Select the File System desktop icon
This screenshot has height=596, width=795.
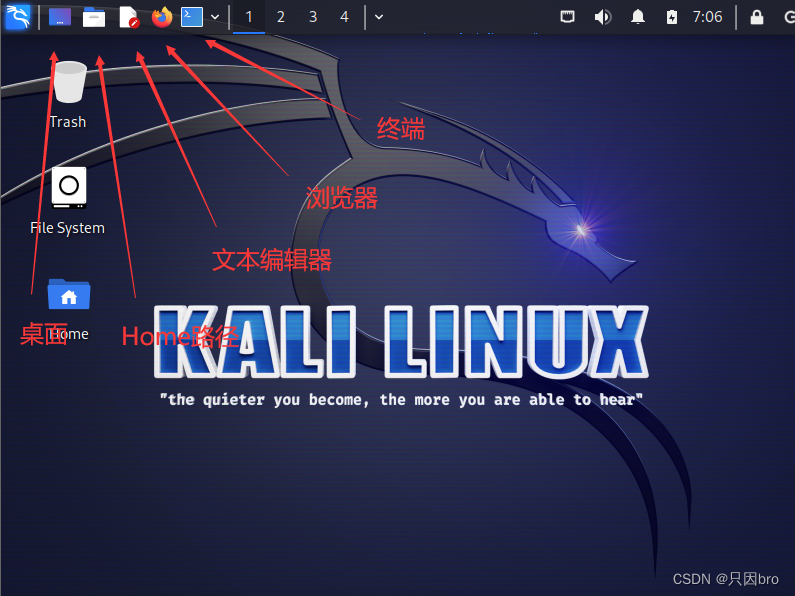click(x=69, y=188)
